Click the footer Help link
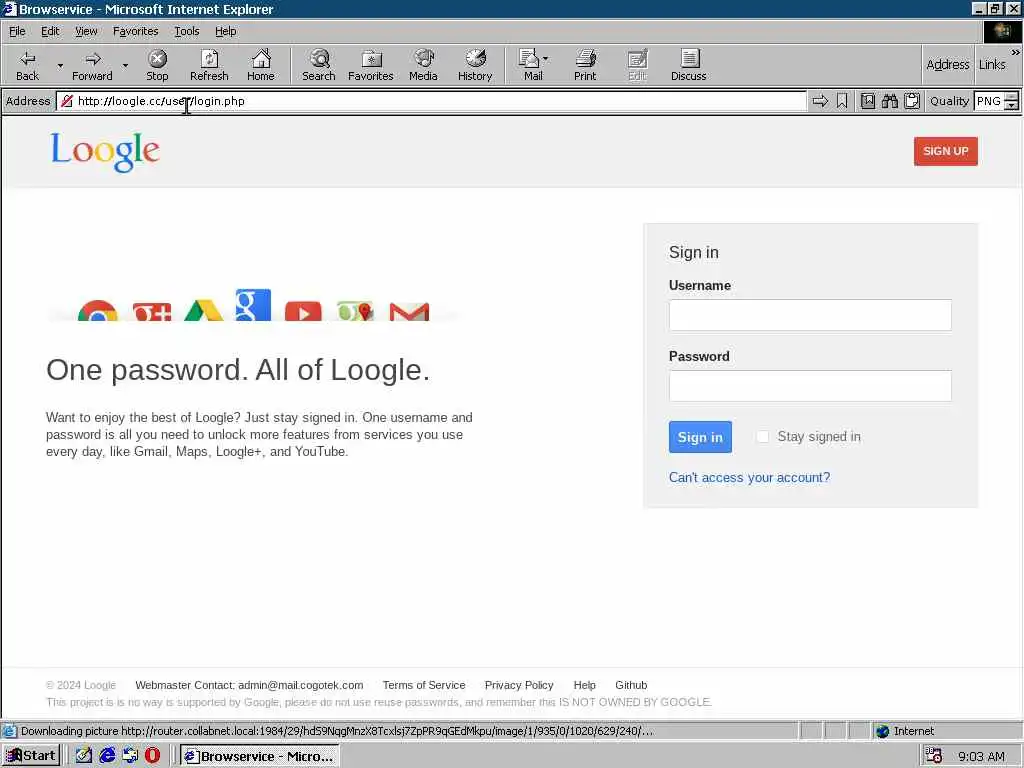Screen dimensions: 1024x768 point(584,685)
